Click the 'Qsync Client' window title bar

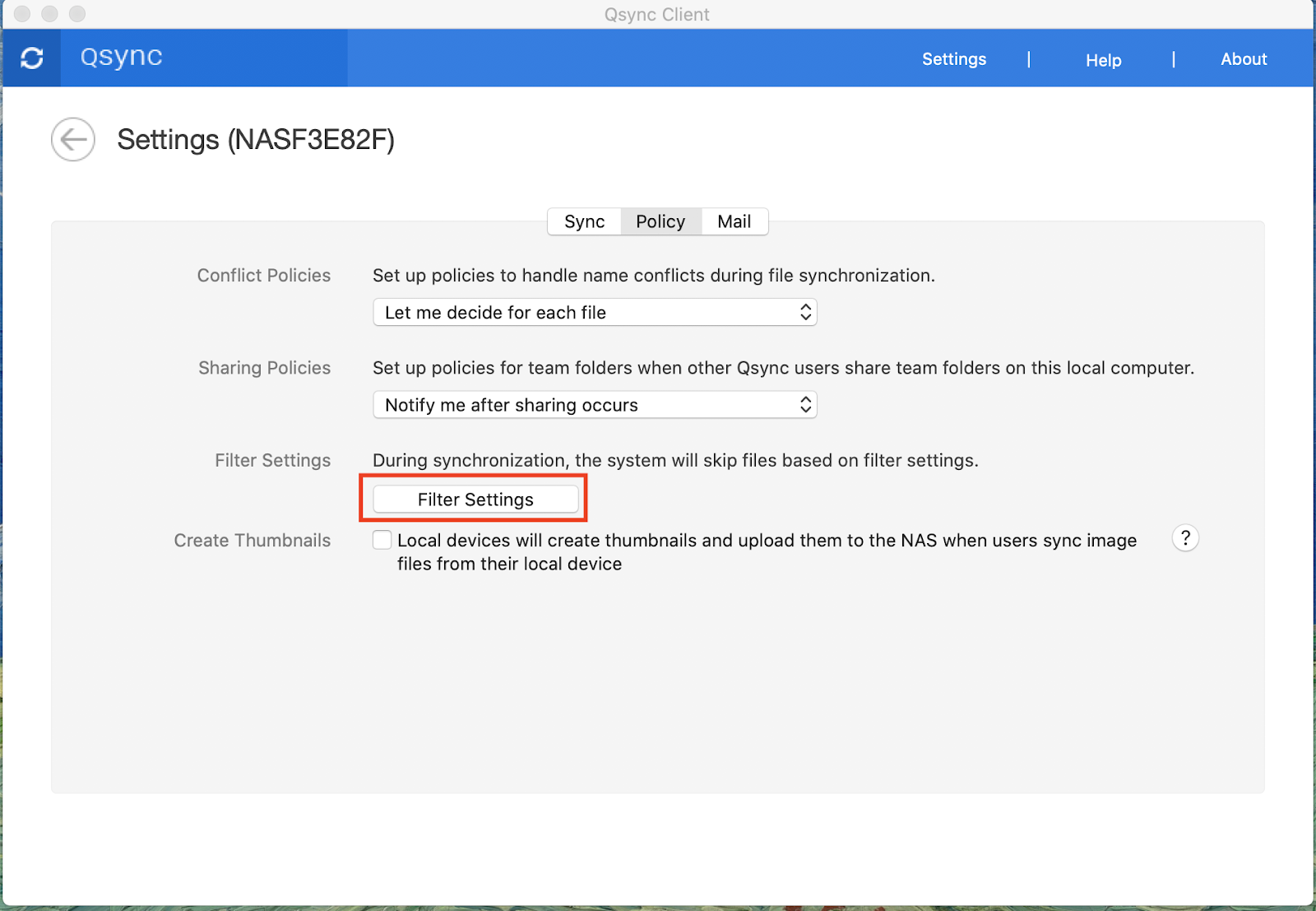tap(656, 14)
